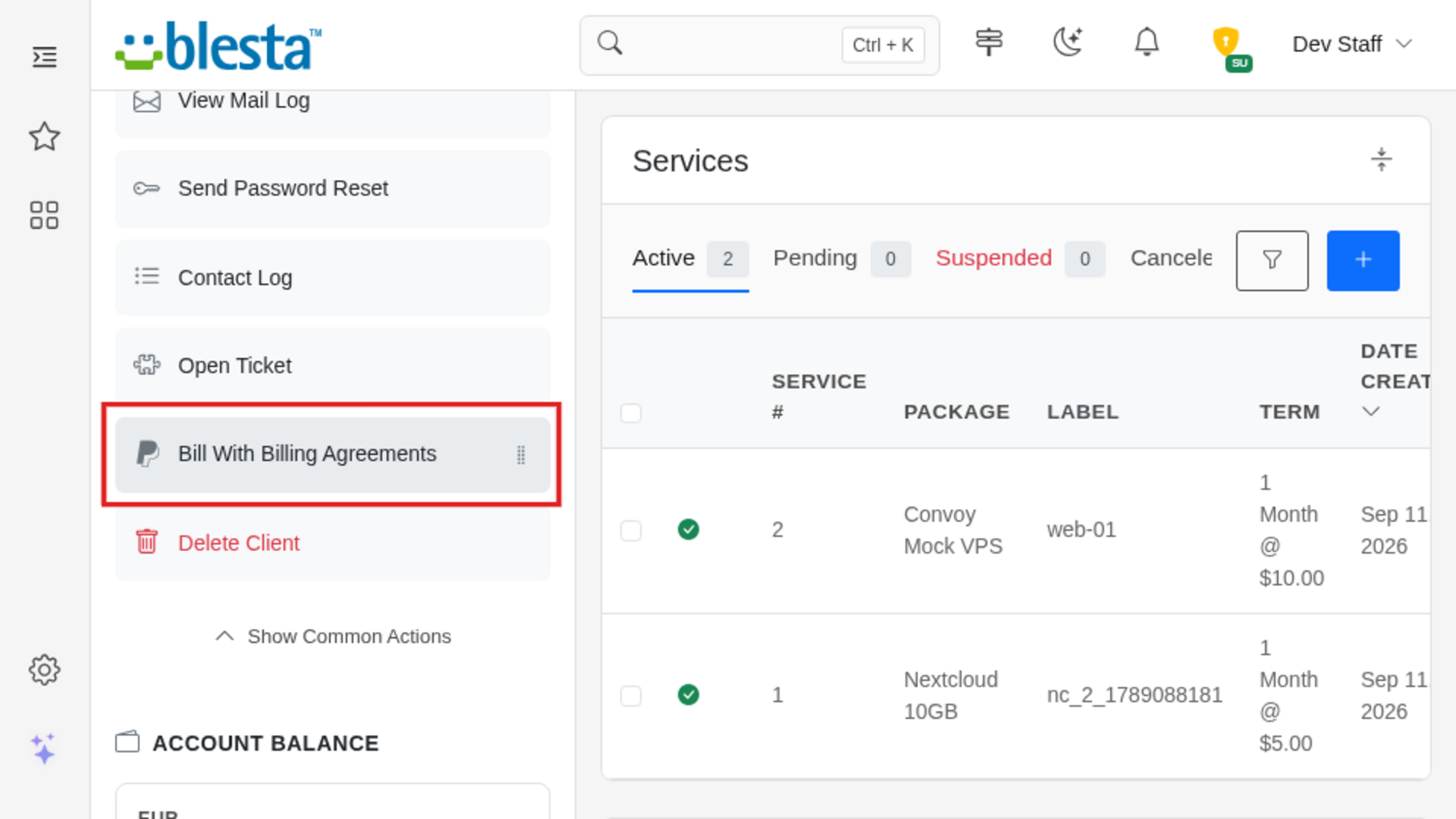Viewport: 1456px width, 819px height.
Task: Switch to the Canceled services tab
Action: 1171,258
